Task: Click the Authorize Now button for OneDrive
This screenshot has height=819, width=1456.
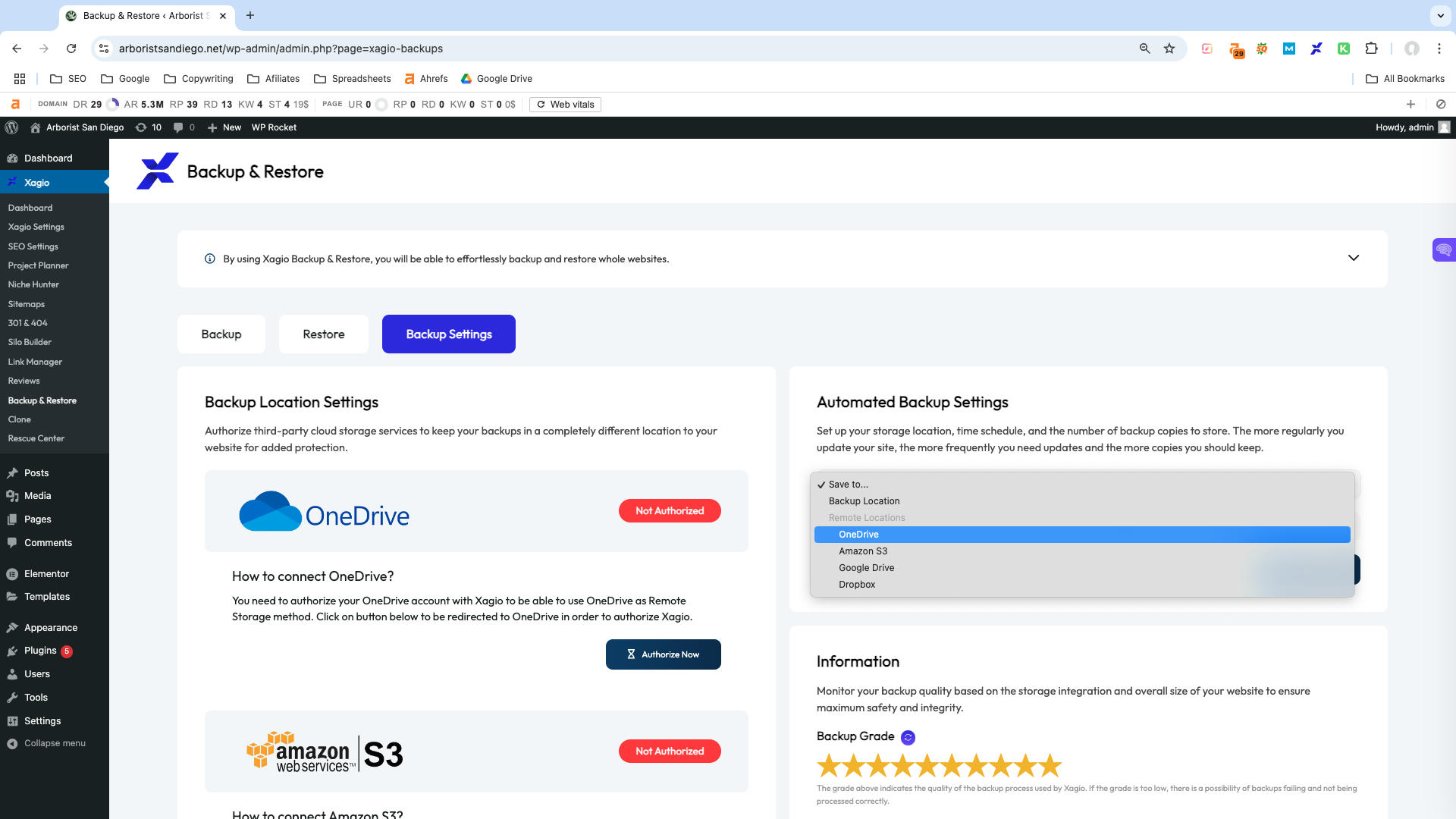Action: tap(664, 654)
